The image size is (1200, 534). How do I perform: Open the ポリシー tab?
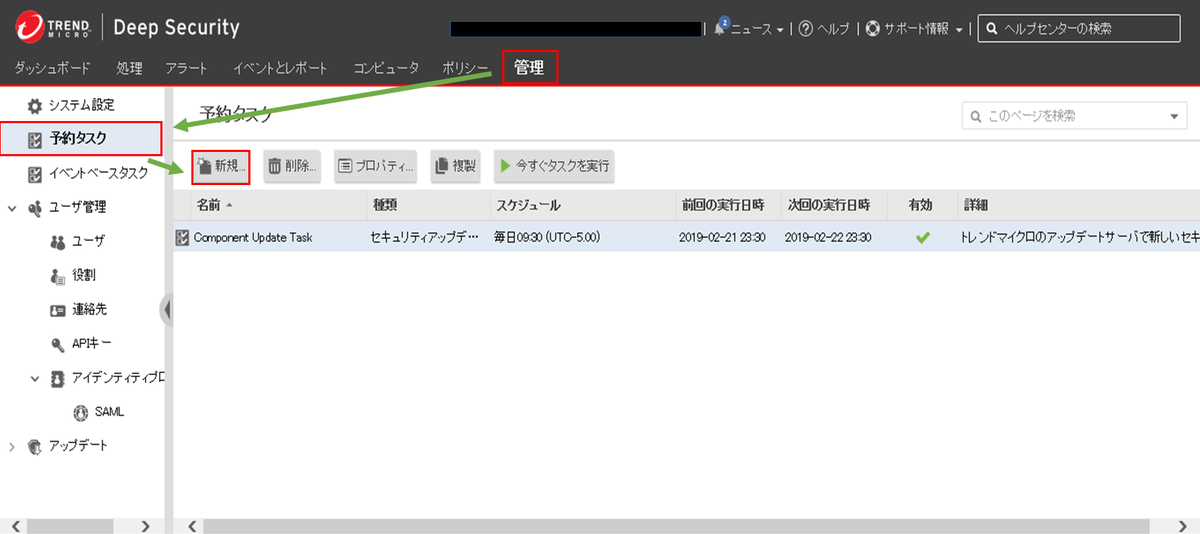click(x=465, y=69)
